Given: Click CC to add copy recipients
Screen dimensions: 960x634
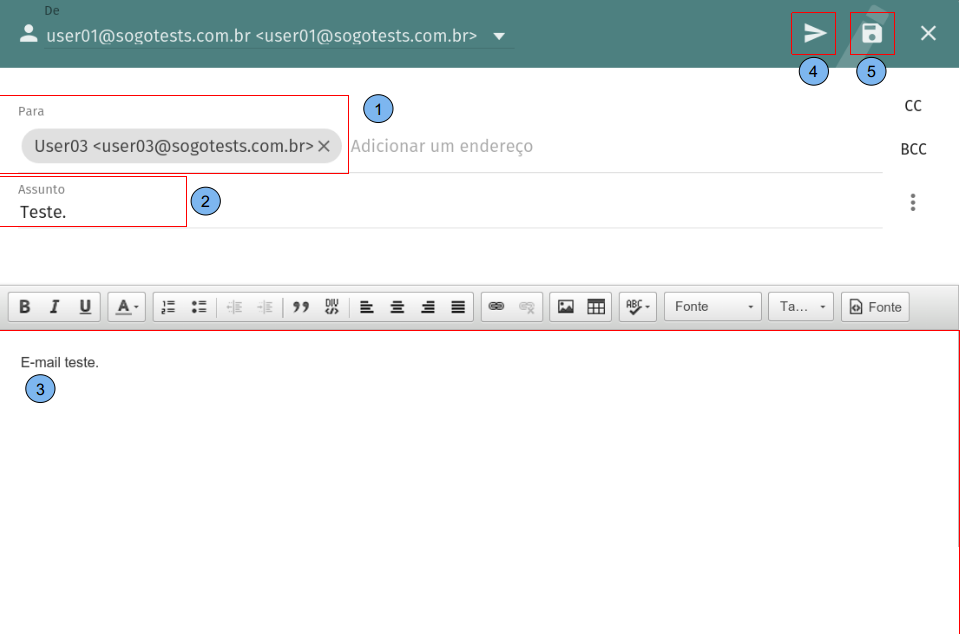Looking at the screenshot, I should [912, 106].
